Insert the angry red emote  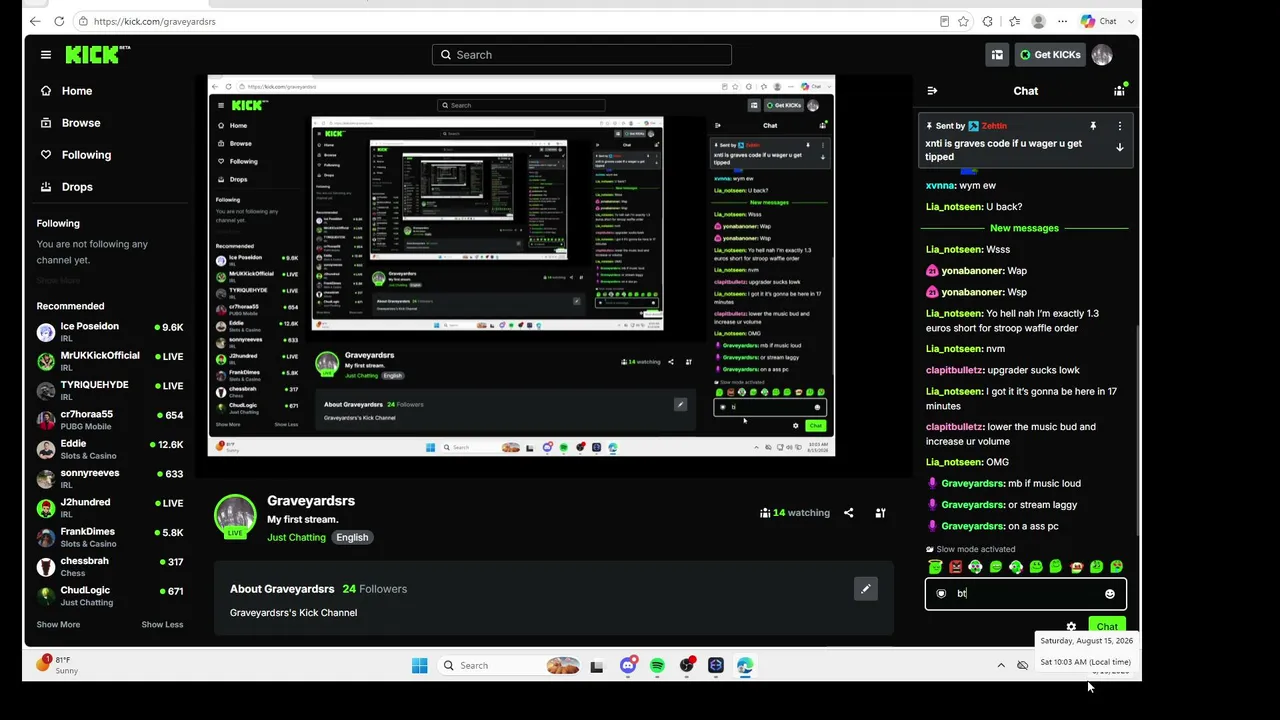(955, 567)
